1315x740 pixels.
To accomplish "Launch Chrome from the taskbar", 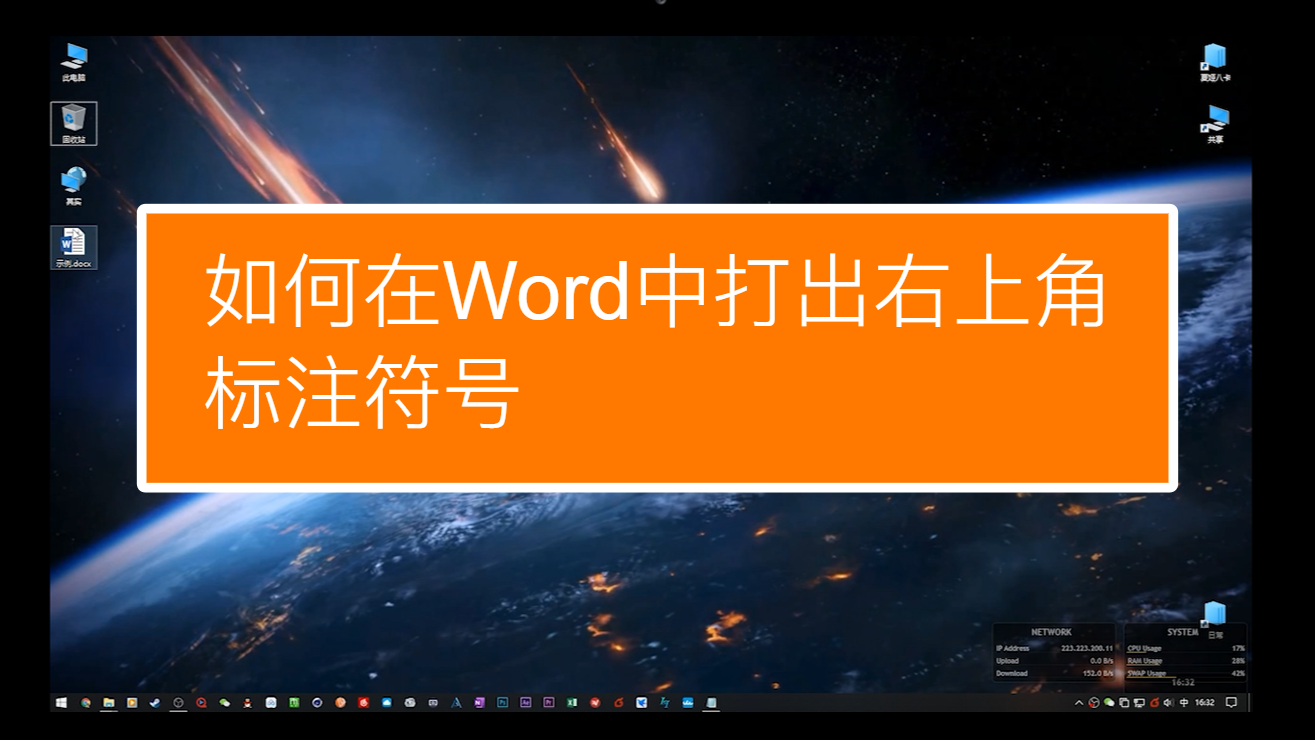I will pyautogui.click(x=85, y=703).
